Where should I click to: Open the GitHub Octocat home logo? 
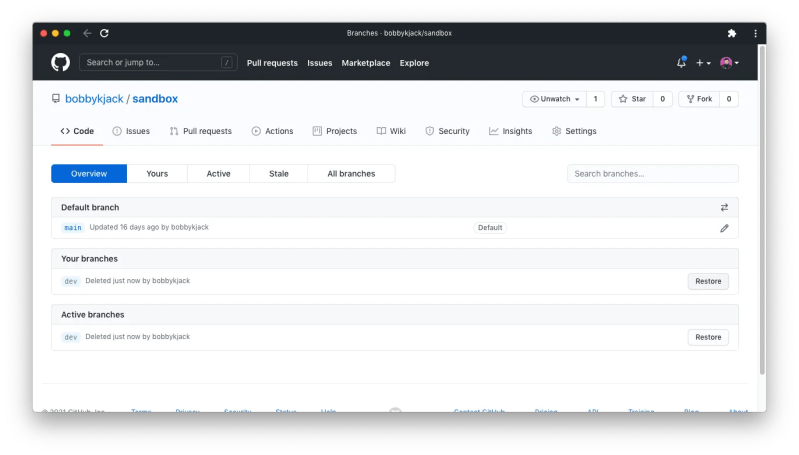click(60, 63)
